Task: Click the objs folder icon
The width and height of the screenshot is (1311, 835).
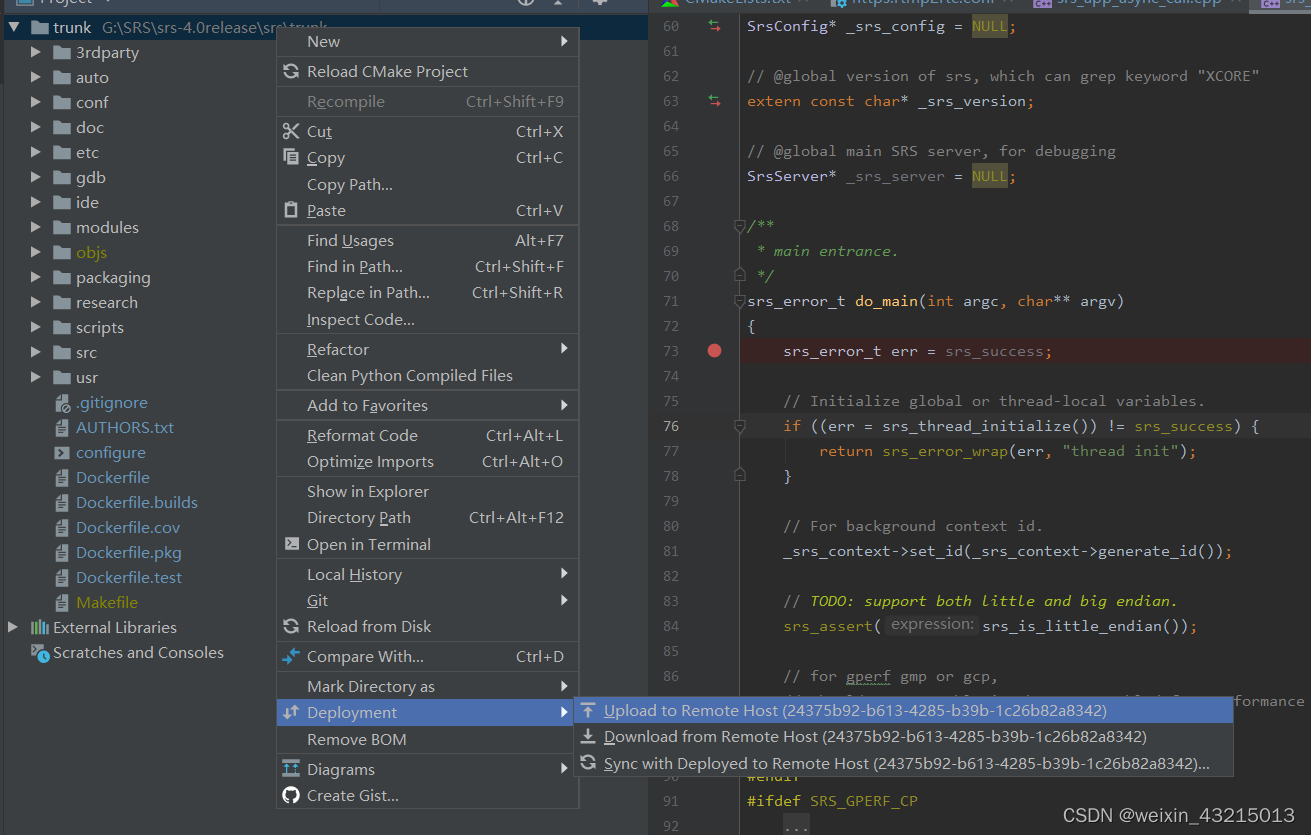Action: tap(62, 252)
